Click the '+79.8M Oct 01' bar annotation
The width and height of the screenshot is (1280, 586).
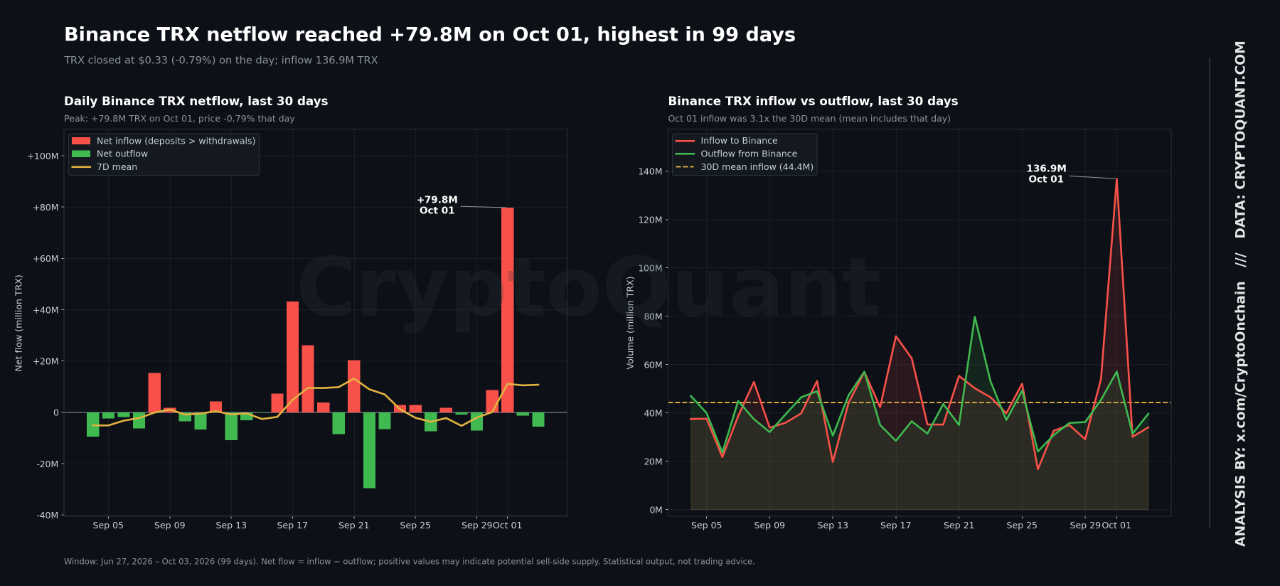(x=437, y=205)
